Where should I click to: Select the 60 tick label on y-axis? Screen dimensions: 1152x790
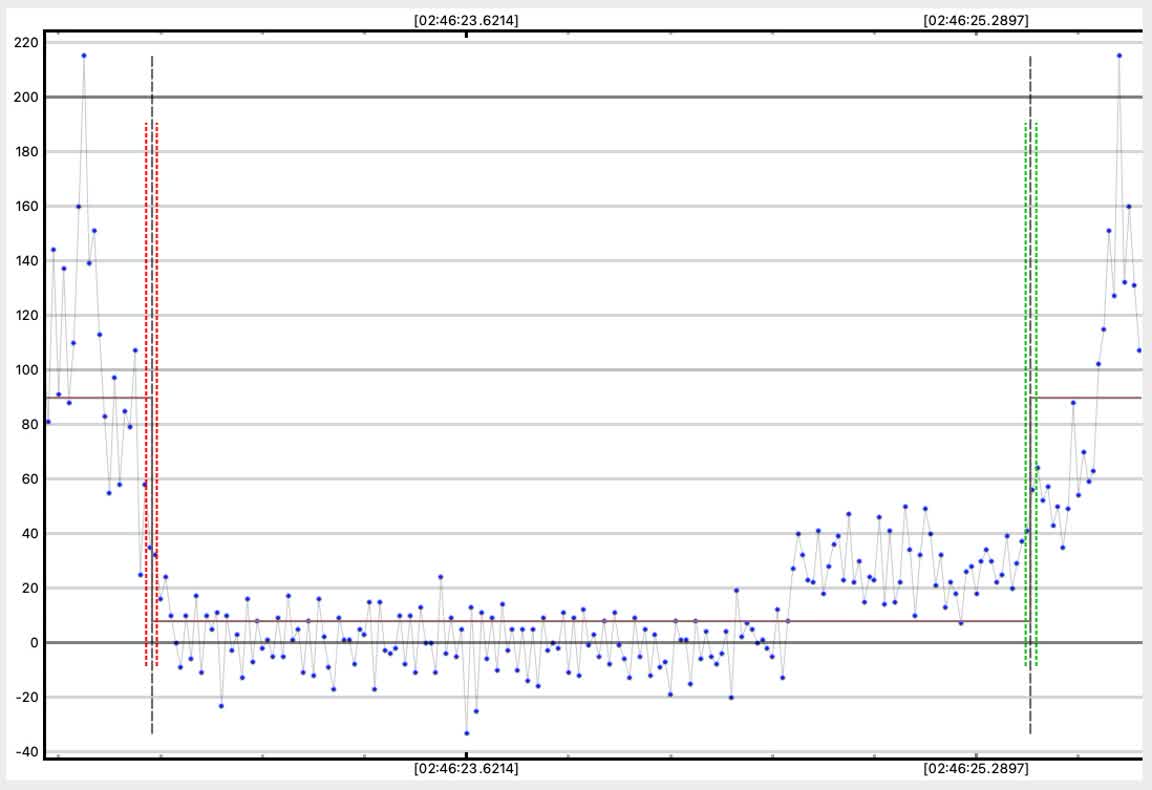click(29, 479)
